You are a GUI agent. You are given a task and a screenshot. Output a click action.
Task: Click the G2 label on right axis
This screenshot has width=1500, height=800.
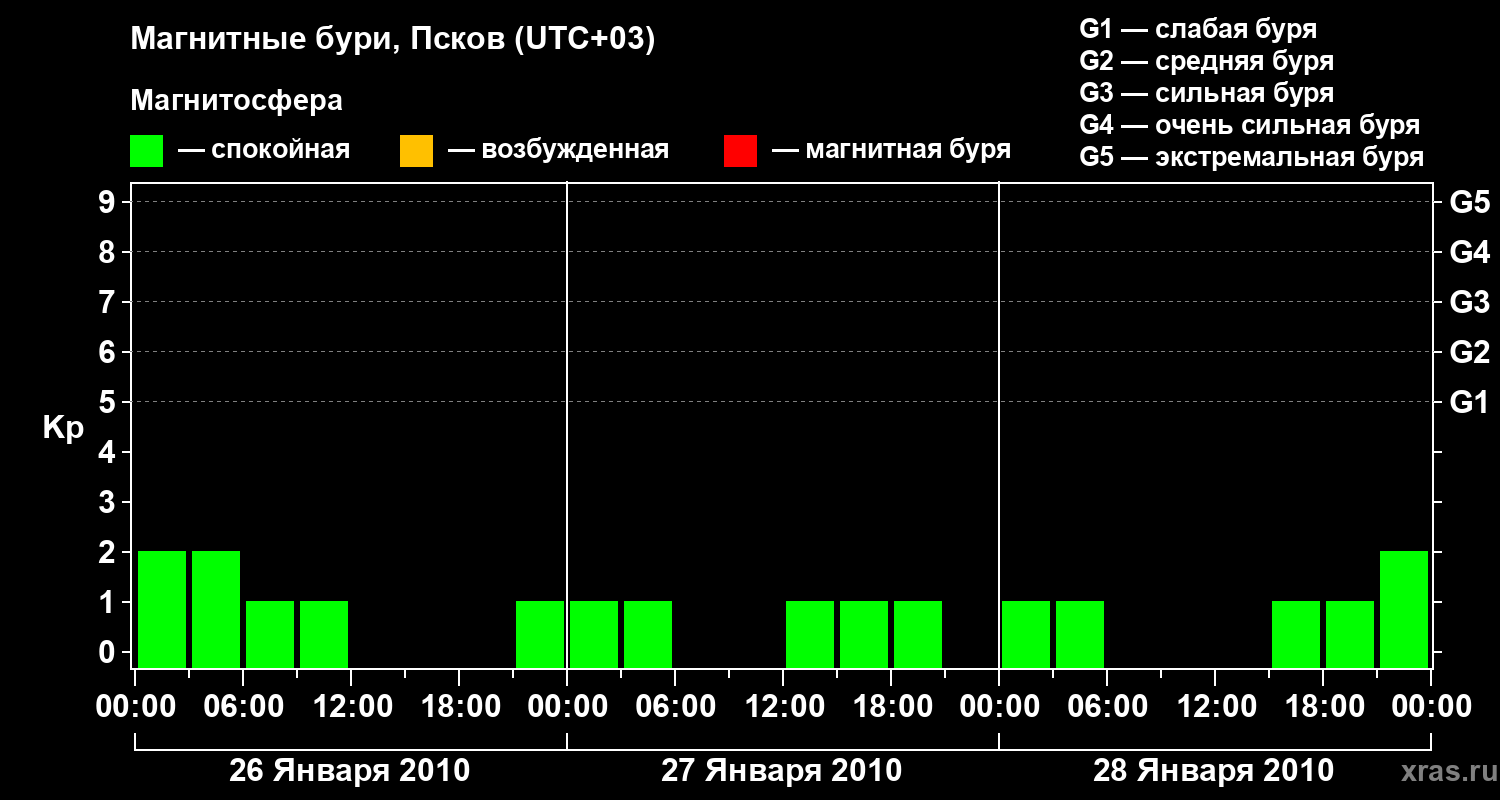point(1470,352)
